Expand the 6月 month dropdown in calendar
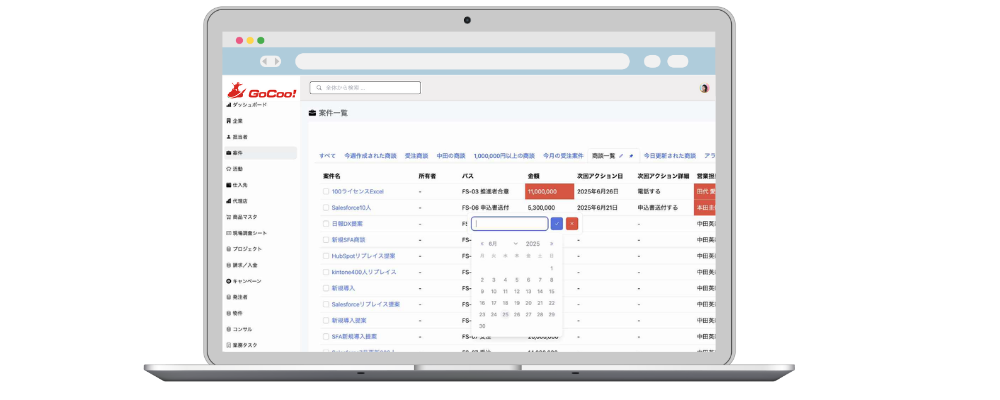1000x400 pixels. [x=503, y=244]
